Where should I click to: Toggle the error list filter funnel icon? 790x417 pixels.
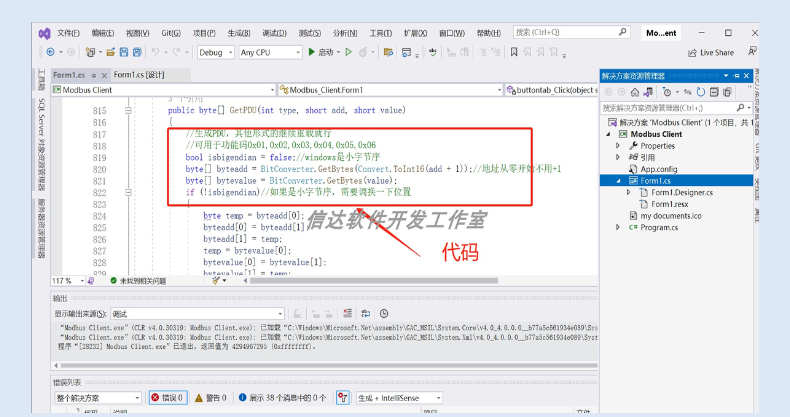343,398
